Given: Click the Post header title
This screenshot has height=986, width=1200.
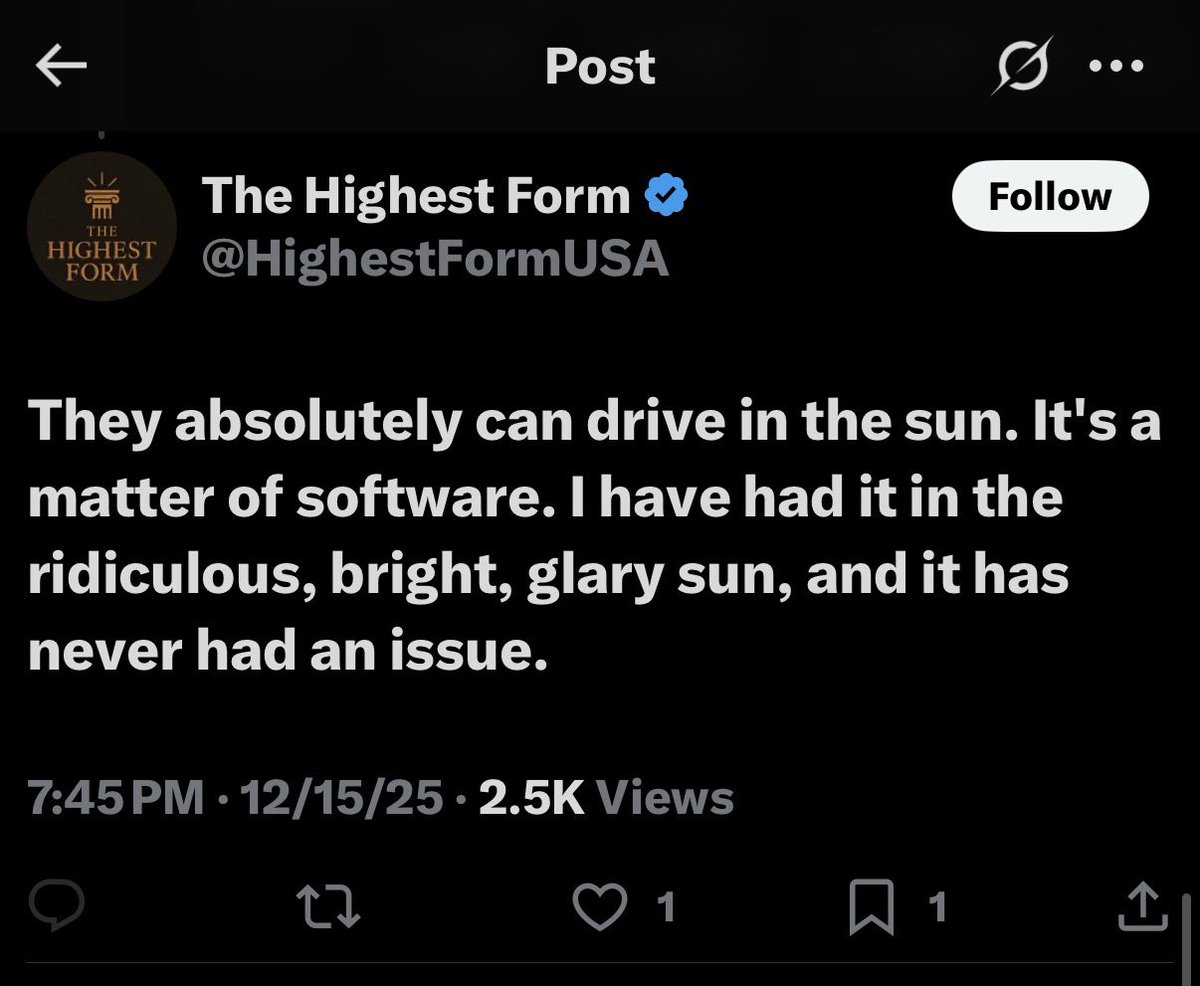Looking at the screenshot, I should pyautogui.click(x=600, y=67).
